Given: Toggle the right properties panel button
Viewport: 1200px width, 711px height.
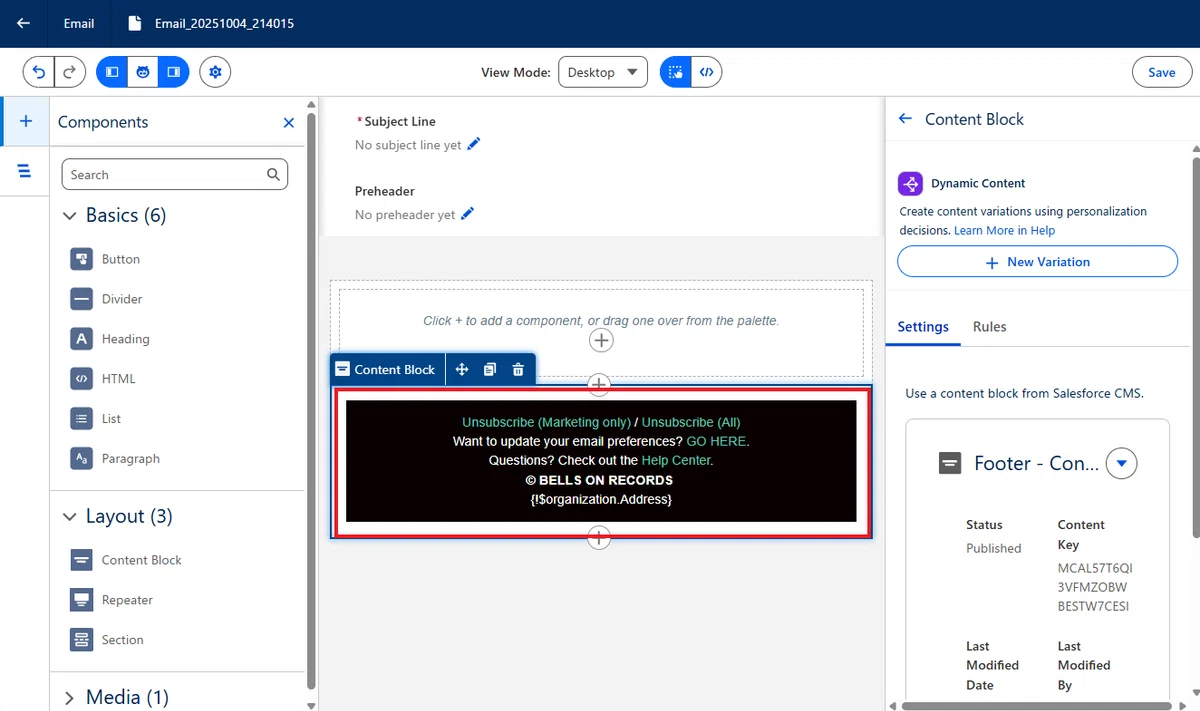Looking at the screenshot, I should point(174,72).
